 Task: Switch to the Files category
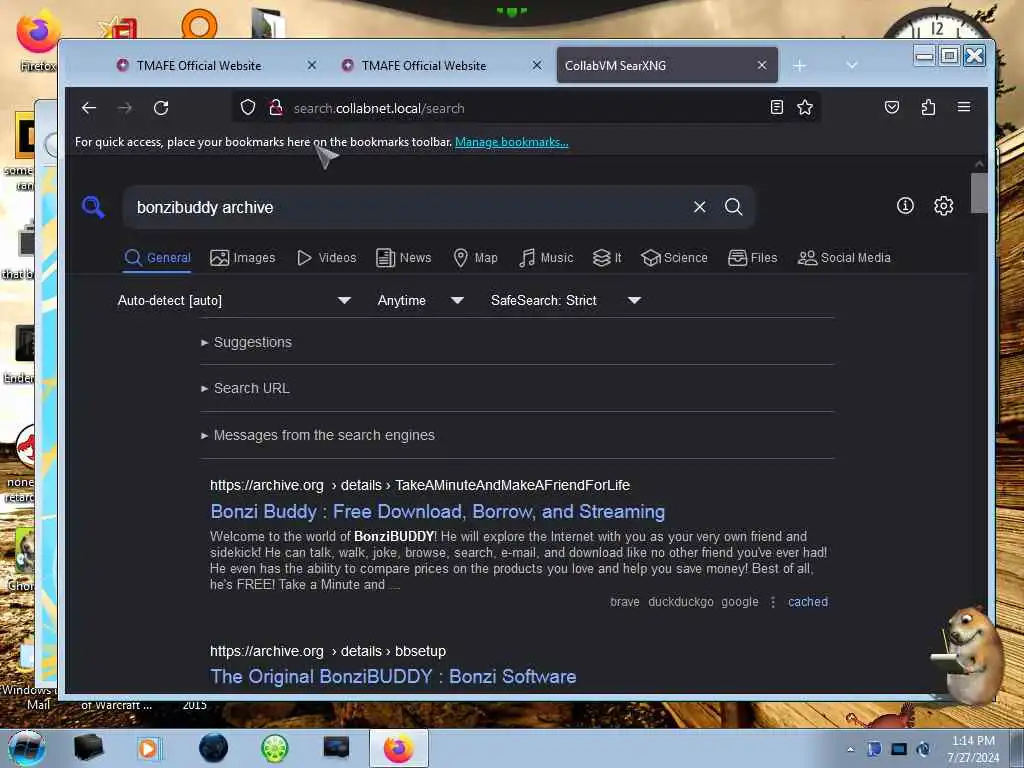[752, 258]
